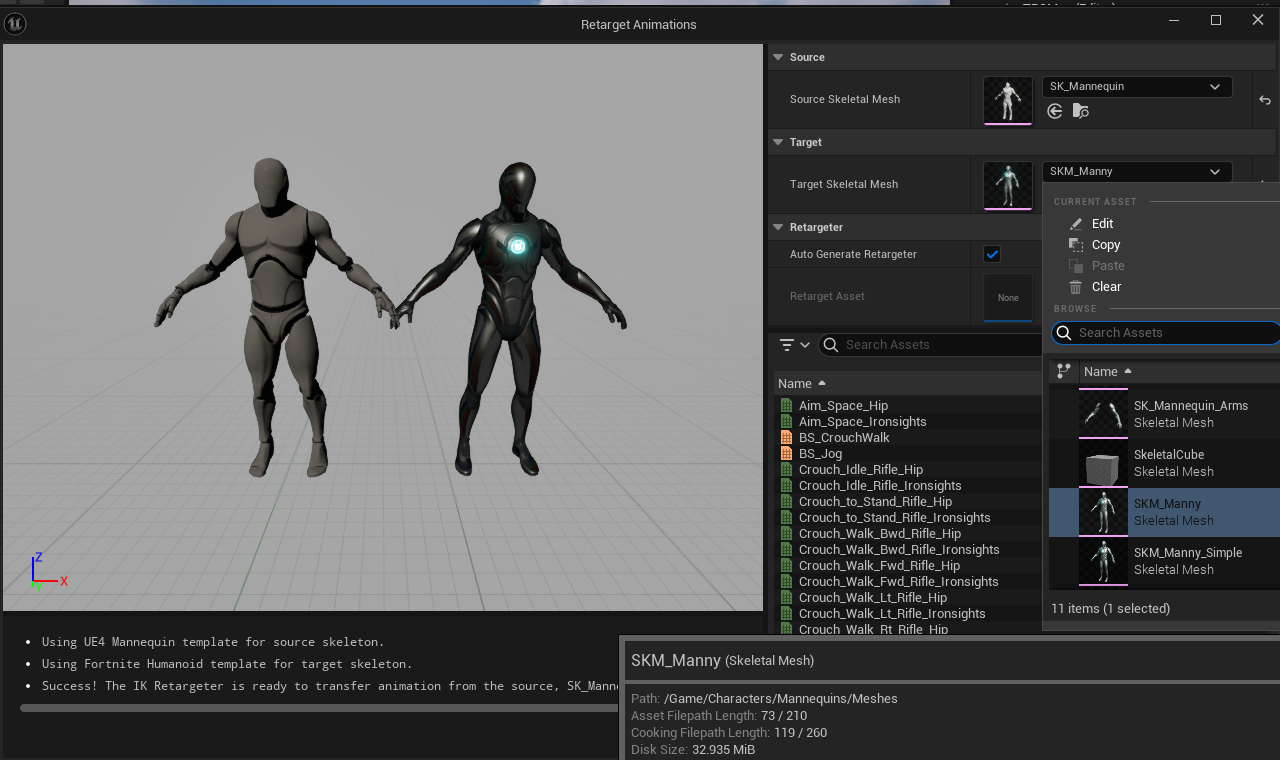This screenshot has width=1280, height=760.
Task: Click the Success IK Retargeter log message
Action: 331,686
